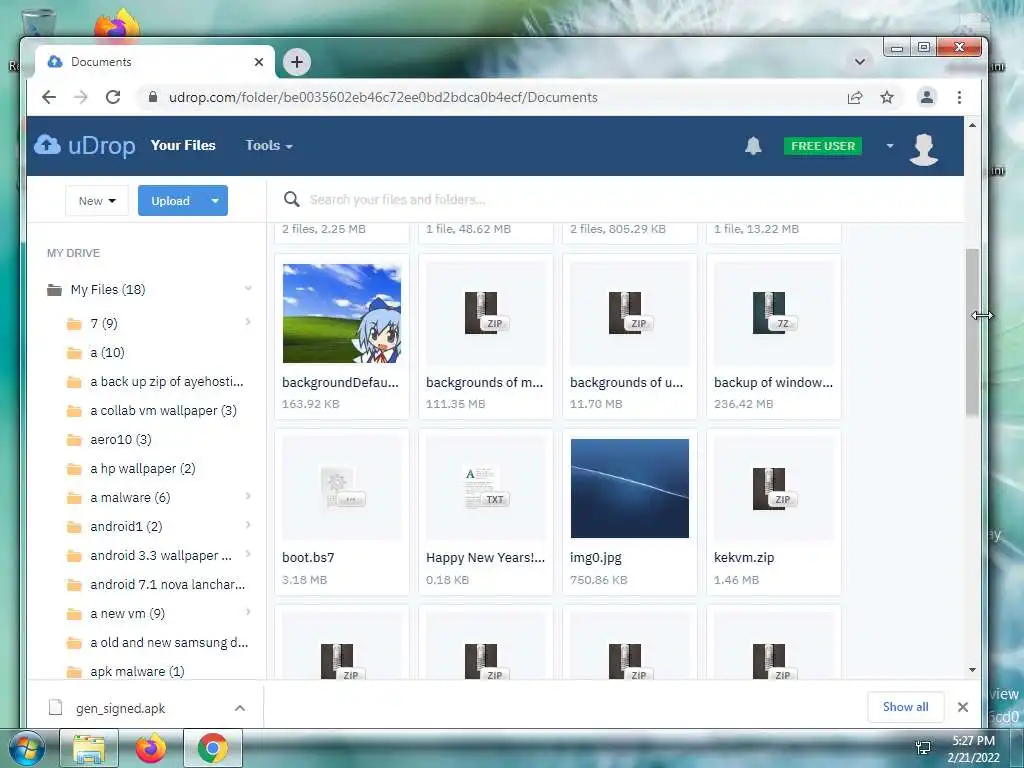Viewport: 1024px width, 768px height.
Task: Share this page from address bar
Action: coord(854,97)
